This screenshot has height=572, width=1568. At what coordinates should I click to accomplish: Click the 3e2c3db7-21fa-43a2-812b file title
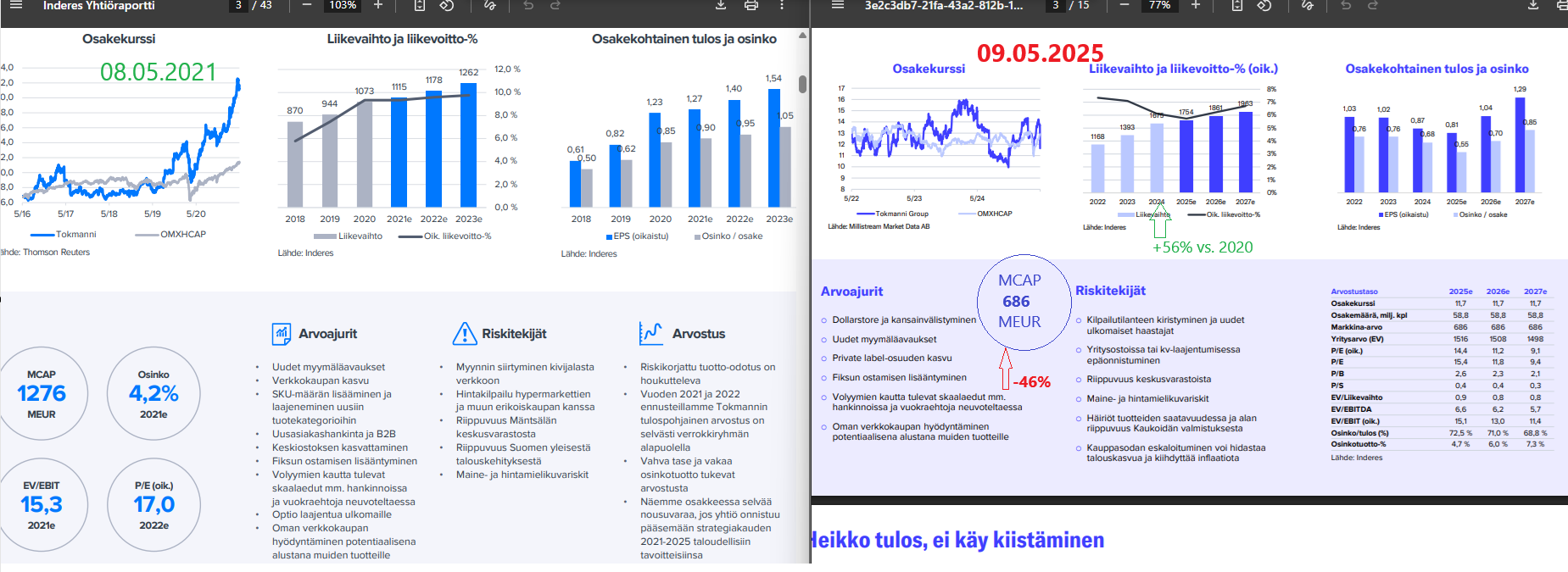point(944,5)
